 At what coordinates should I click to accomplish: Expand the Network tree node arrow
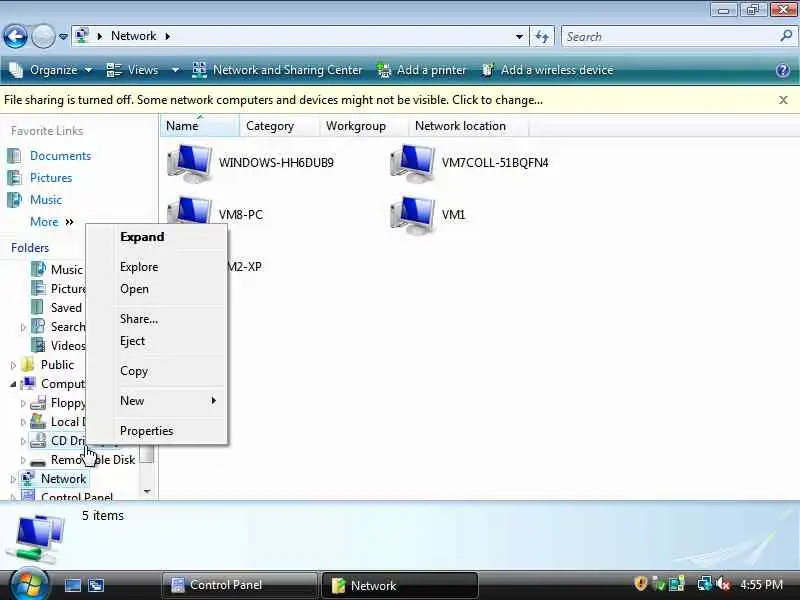coord(13,479)
